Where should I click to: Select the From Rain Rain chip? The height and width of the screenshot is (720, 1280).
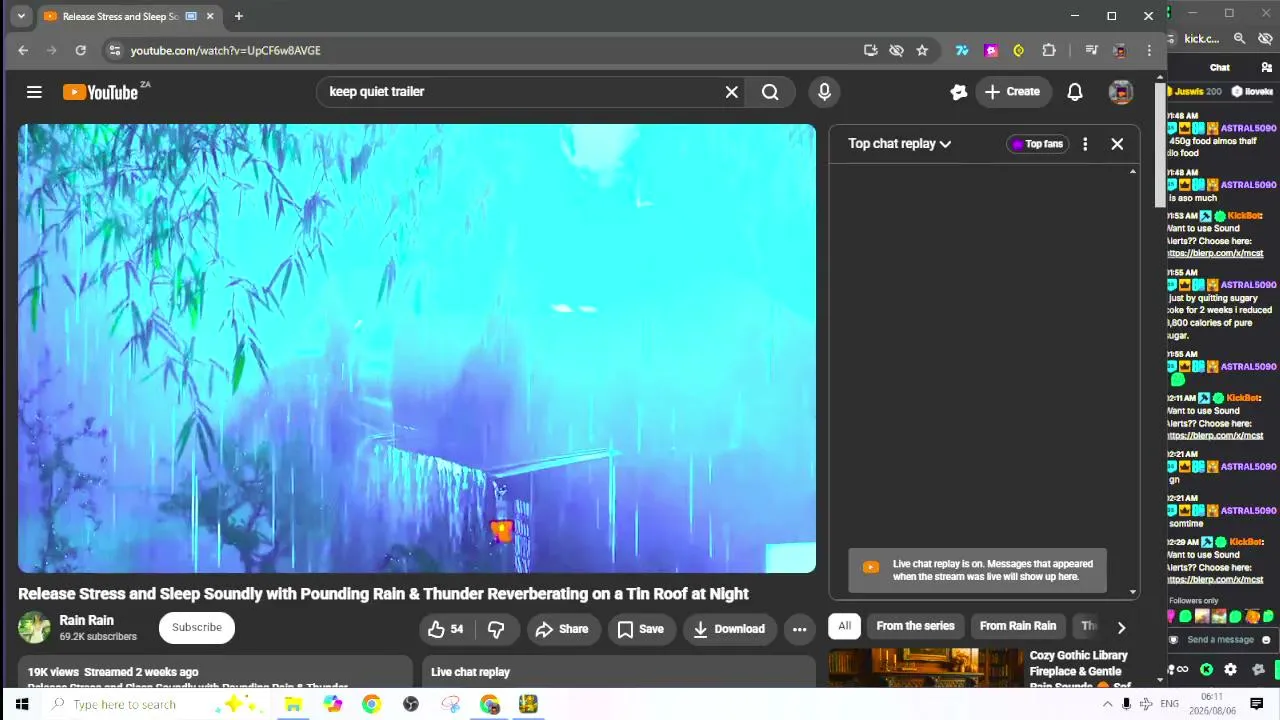(x=1018, y=626)
